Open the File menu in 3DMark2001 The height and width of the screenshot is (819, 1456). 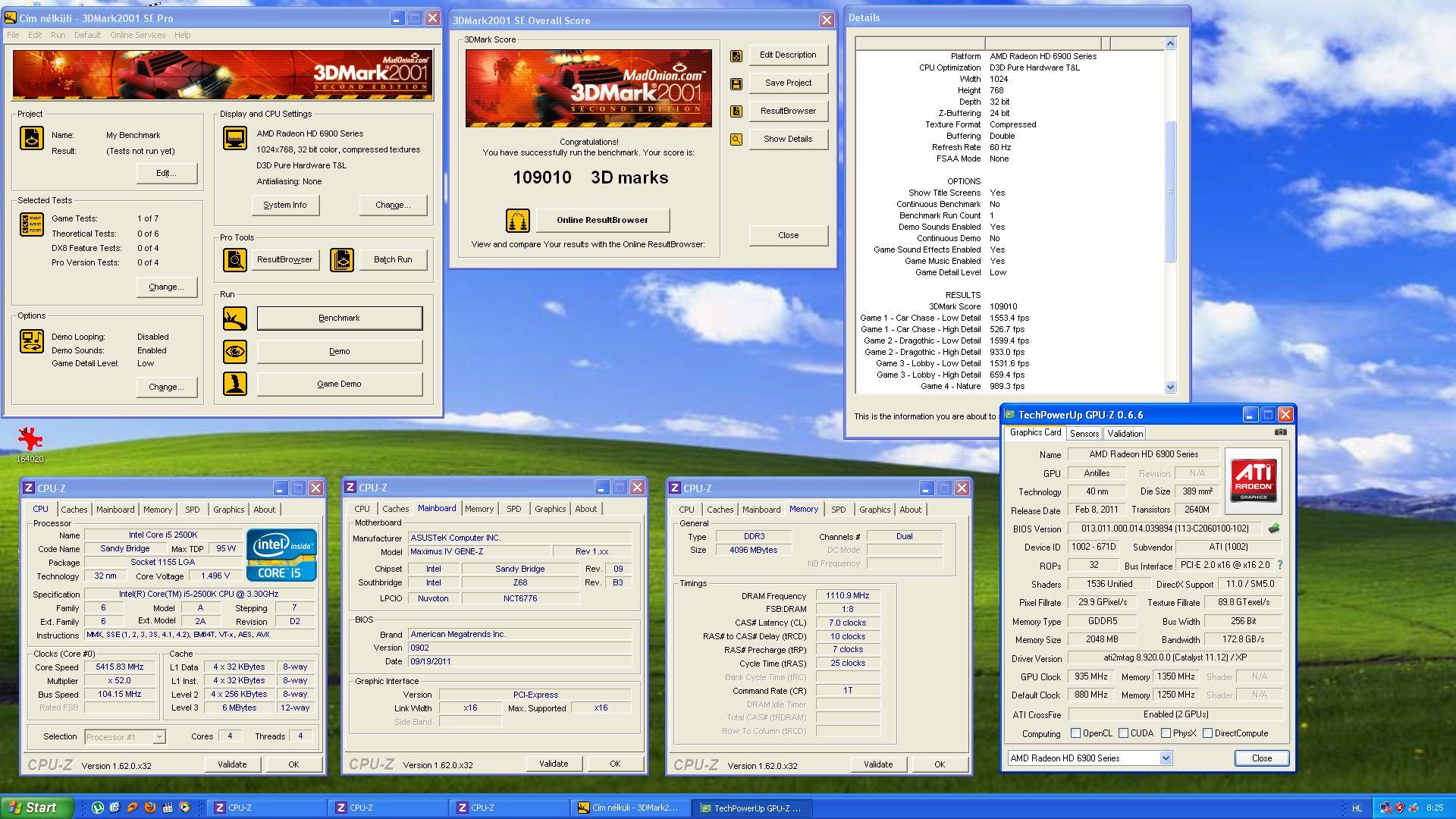[x=13, y=35]
